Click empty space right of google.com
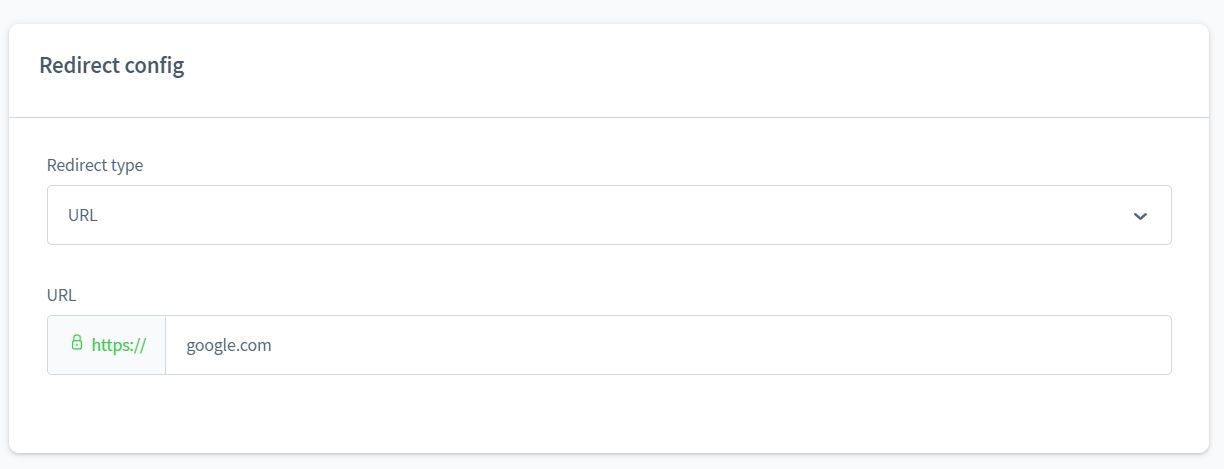1224x469 pixels. [x=800, y=345]
